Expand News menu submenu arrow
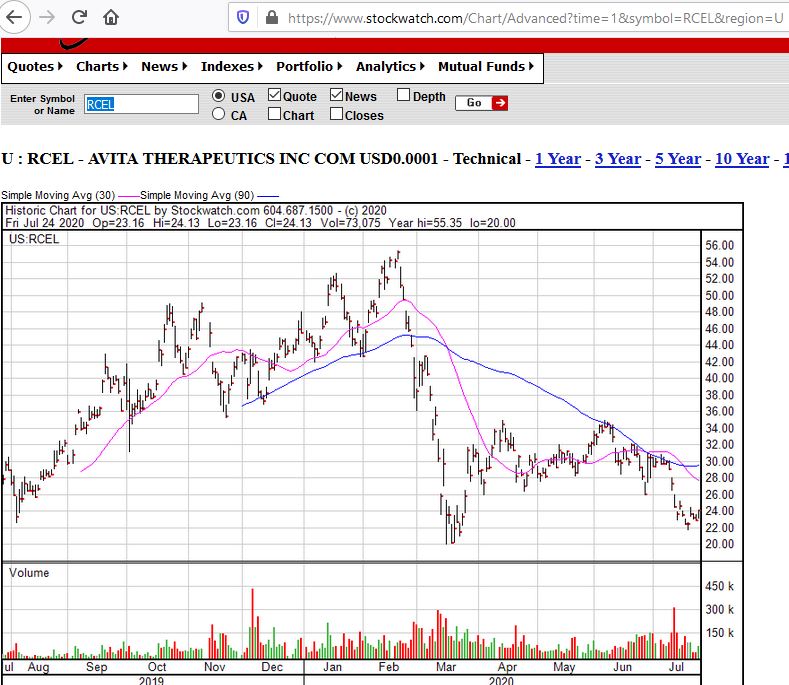789x685 pixels. (x=185, y=66)
